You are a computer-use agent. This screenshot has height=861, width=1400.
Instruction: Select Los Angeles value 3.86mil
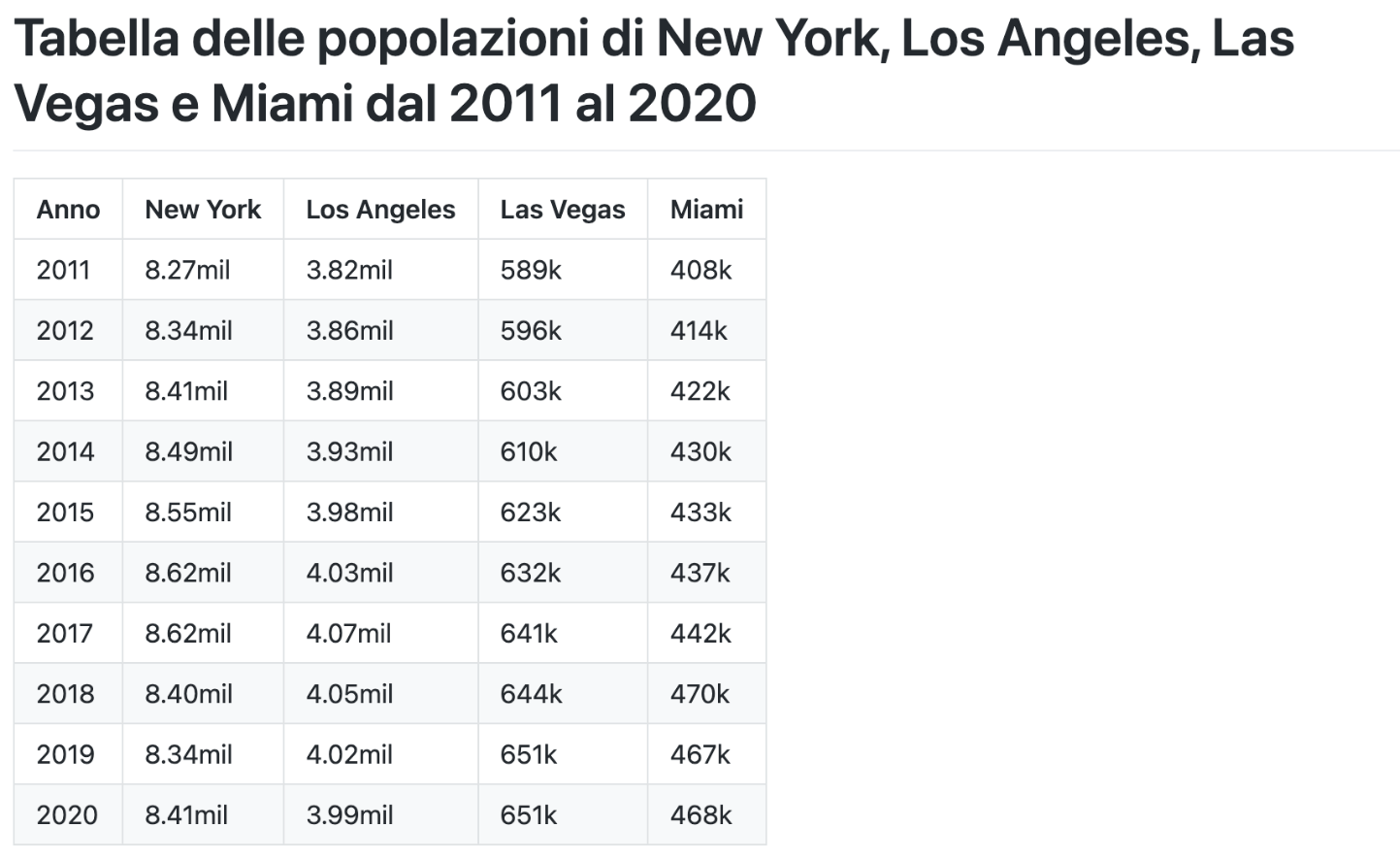pos(349,331)
